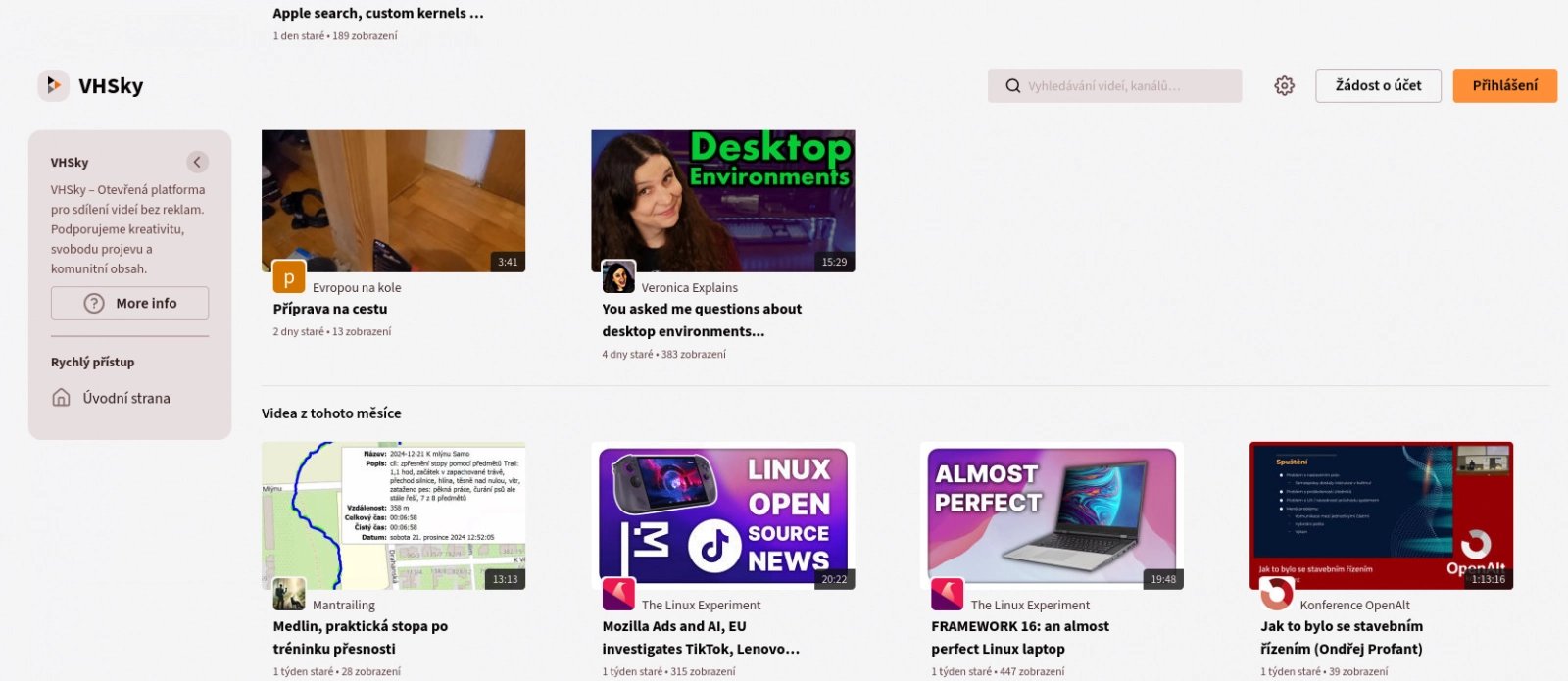This screenshot has width=1568, height=681.
Task: Open the Almost Perfect laptop thumbnail
Action: pyautogui.click(x=1053, y=516)
